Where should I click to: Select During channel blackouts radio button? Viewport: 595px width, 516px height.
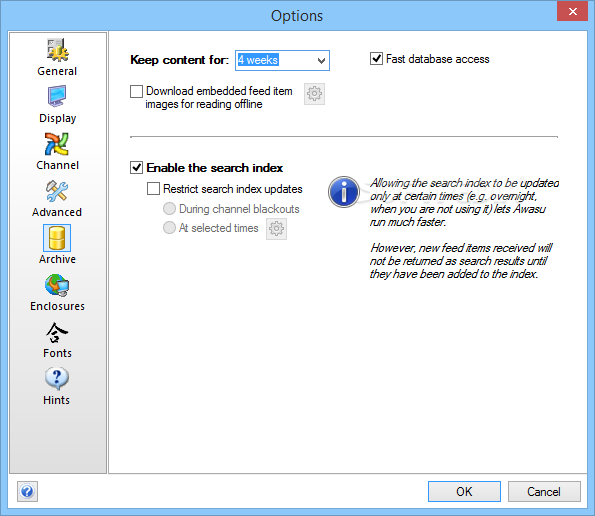coord(169,208)
